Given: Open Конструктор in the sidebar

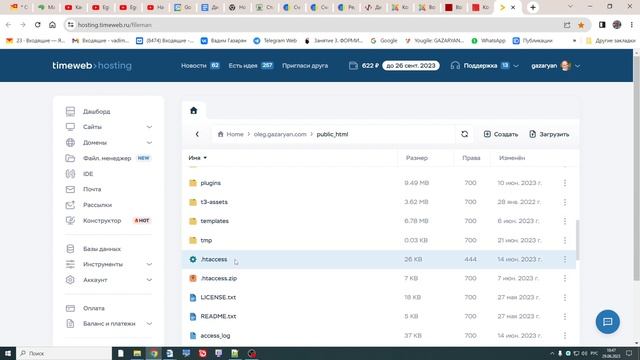Looking at the screenshot, I should coord(102,220).
